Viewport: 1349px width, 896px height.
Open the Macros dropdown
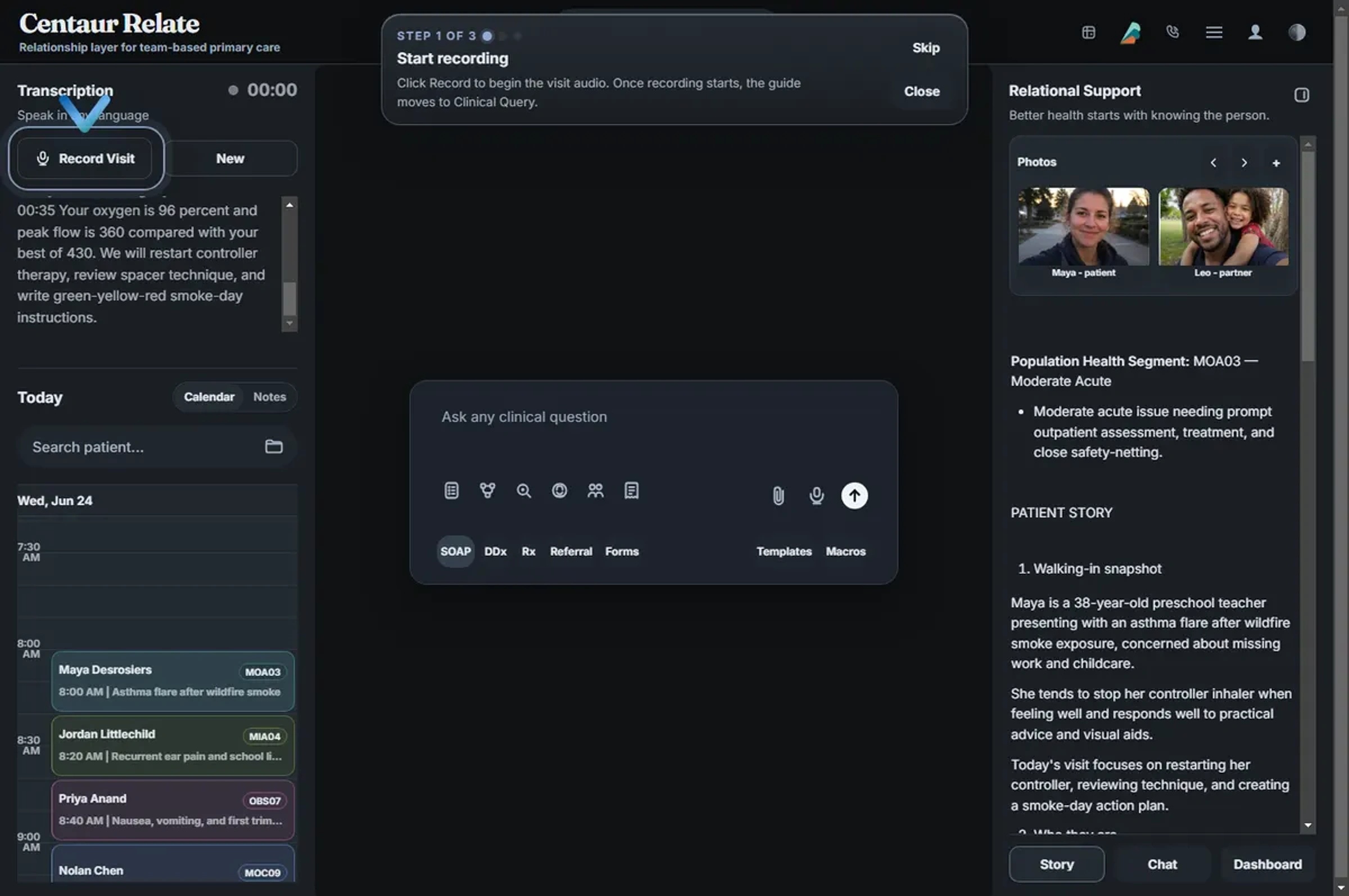point(845,551)
